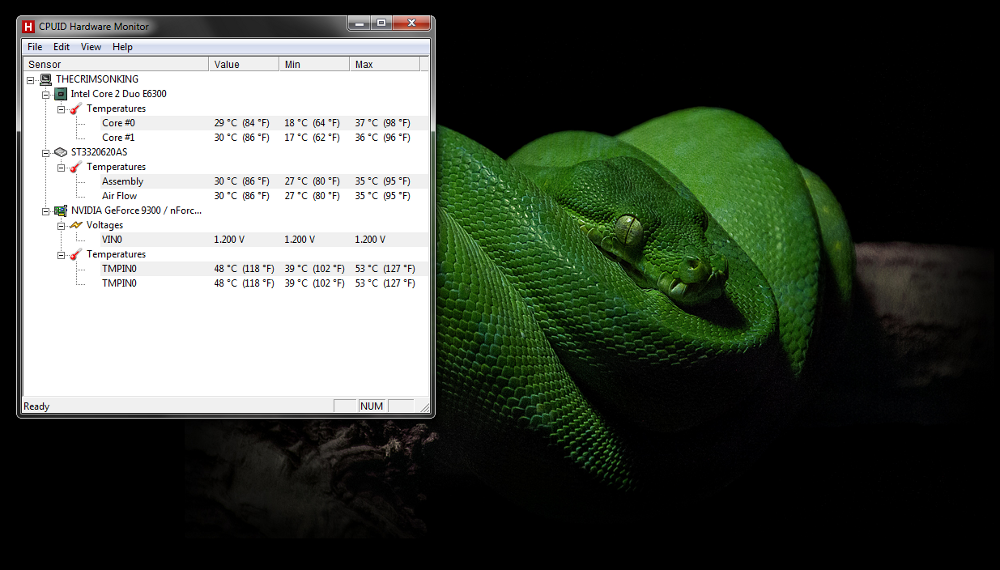Viewport: 1000px width, 570px height.
Task: Collapse the Intel Core 2 Duo E6300 node
Action: pyautogui.click(x=46, y=94)
